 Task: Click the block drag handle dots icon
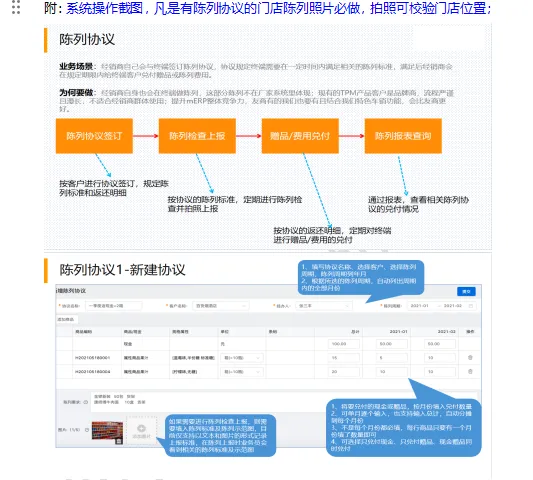16,7
